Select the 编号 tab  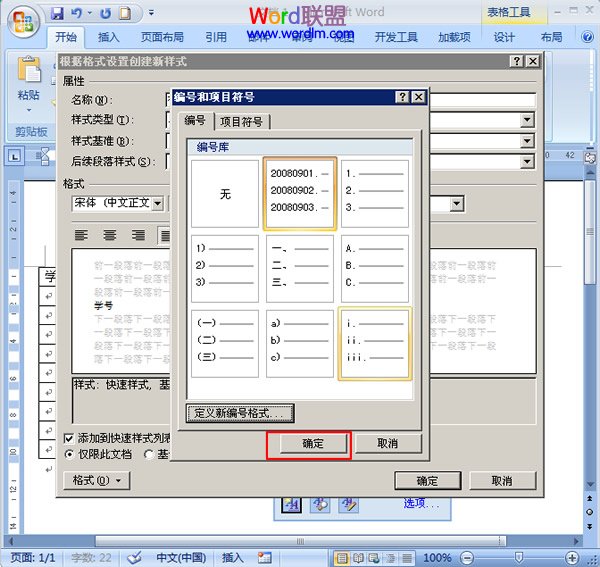pyautogui.click(x=195, y=121)
